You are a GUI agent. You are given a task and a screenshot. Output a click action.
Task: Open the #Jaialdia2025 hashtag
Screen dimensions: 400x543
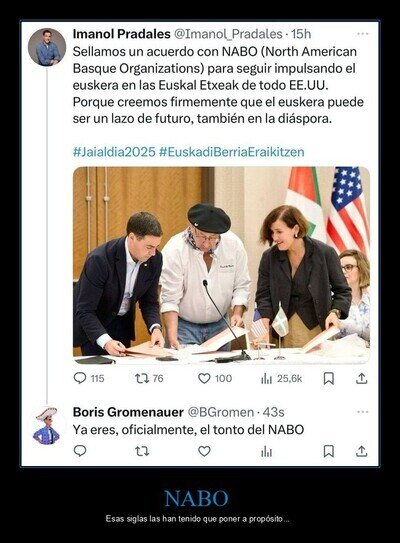coord(114,152)
